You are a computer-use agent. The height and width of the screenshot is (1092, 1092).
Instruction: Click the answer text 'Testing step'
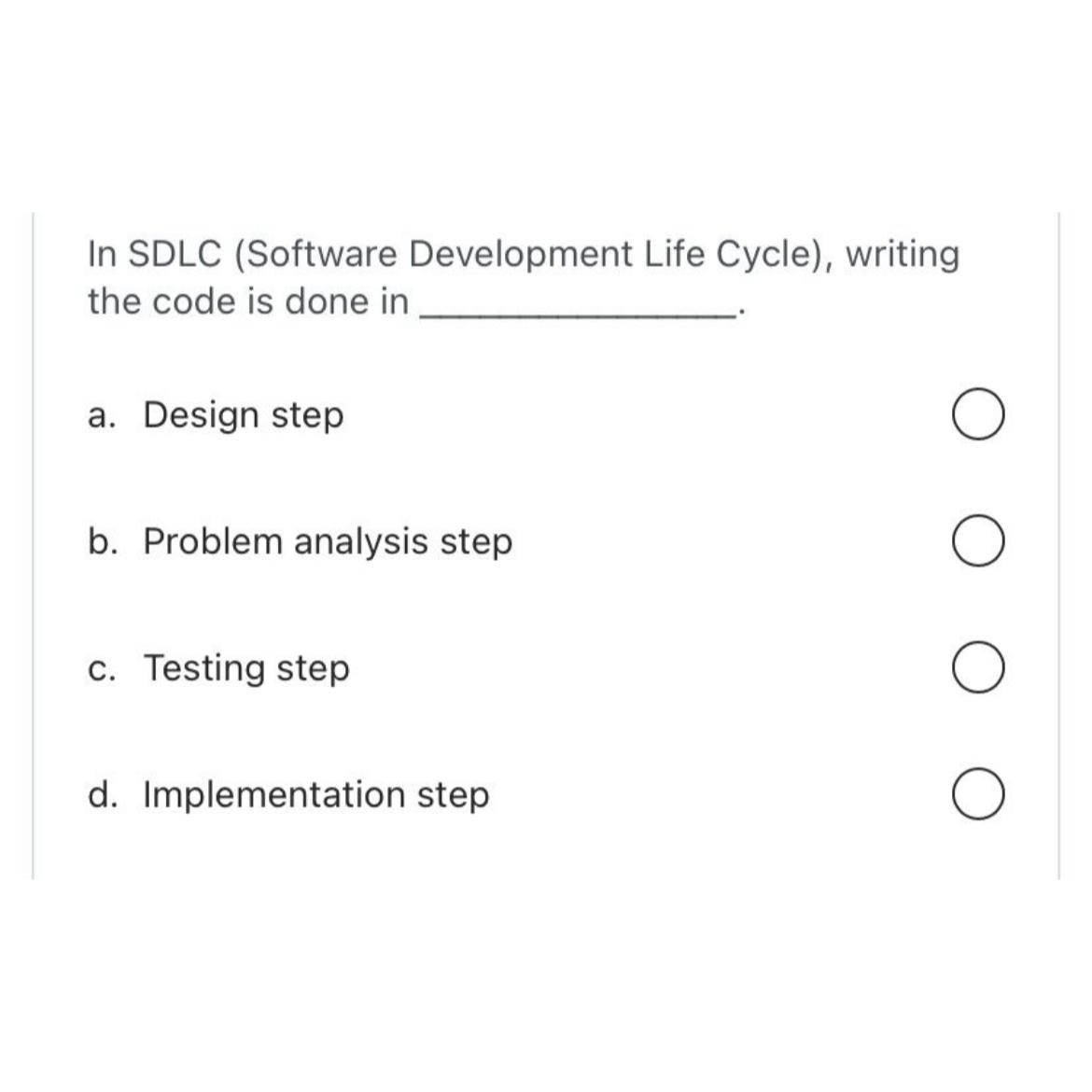click(x=246, y=668)
